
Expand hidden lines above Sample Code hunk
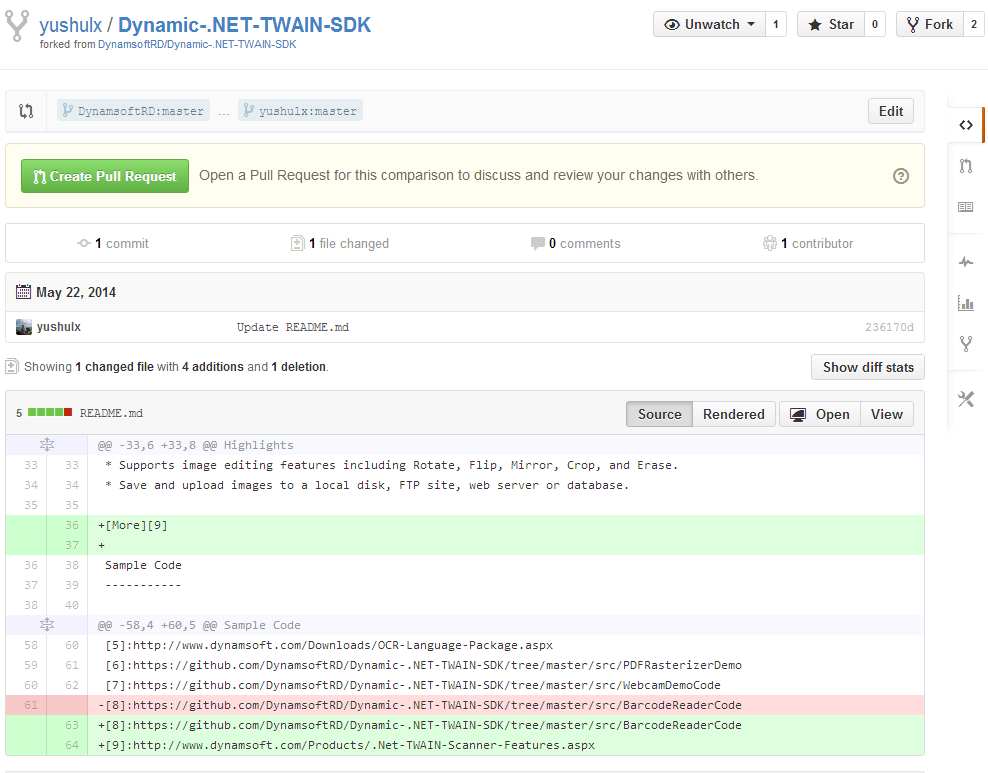point(46,625)
